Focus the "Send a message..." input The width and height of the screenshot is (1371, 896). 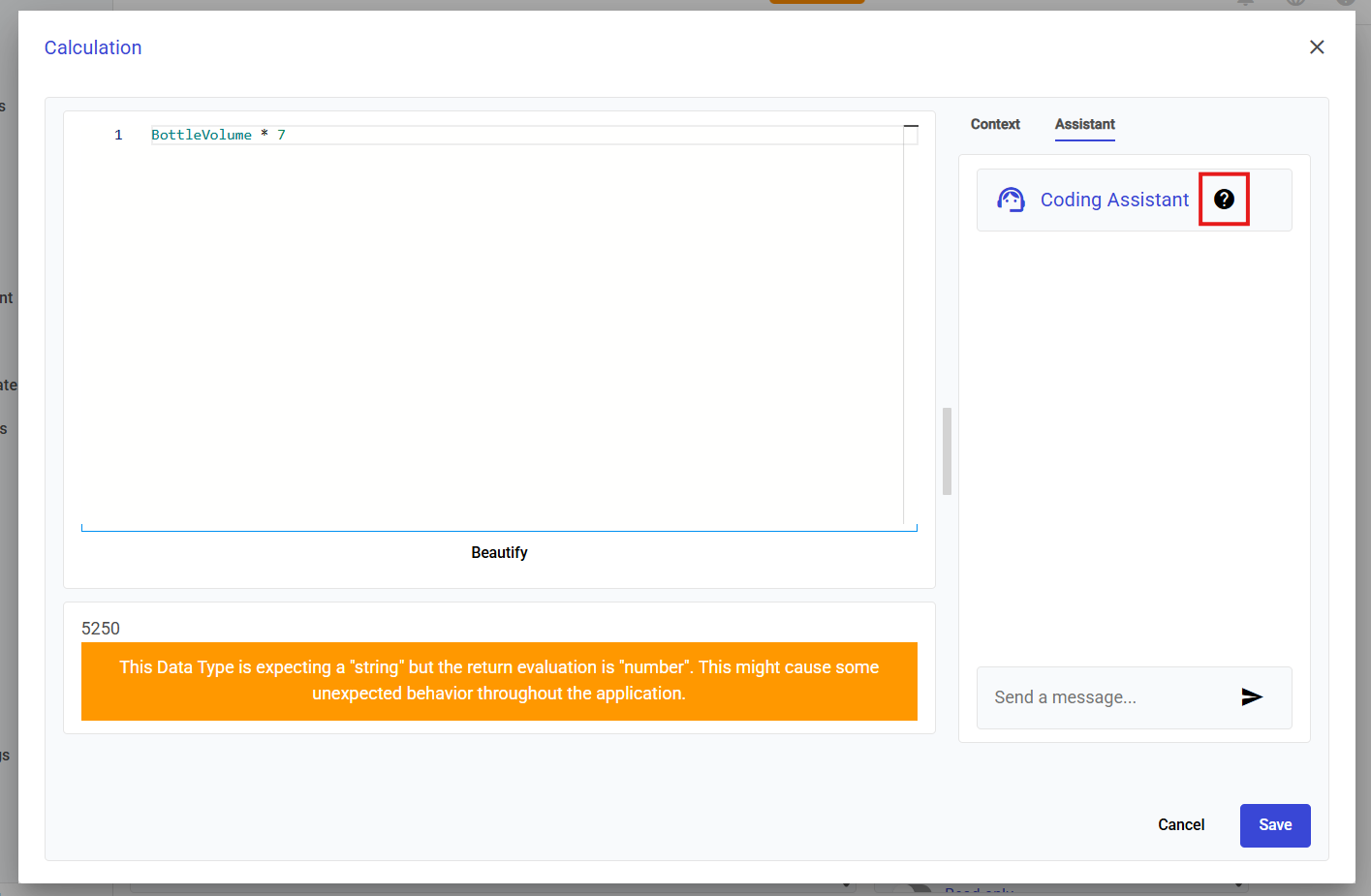1105,697
